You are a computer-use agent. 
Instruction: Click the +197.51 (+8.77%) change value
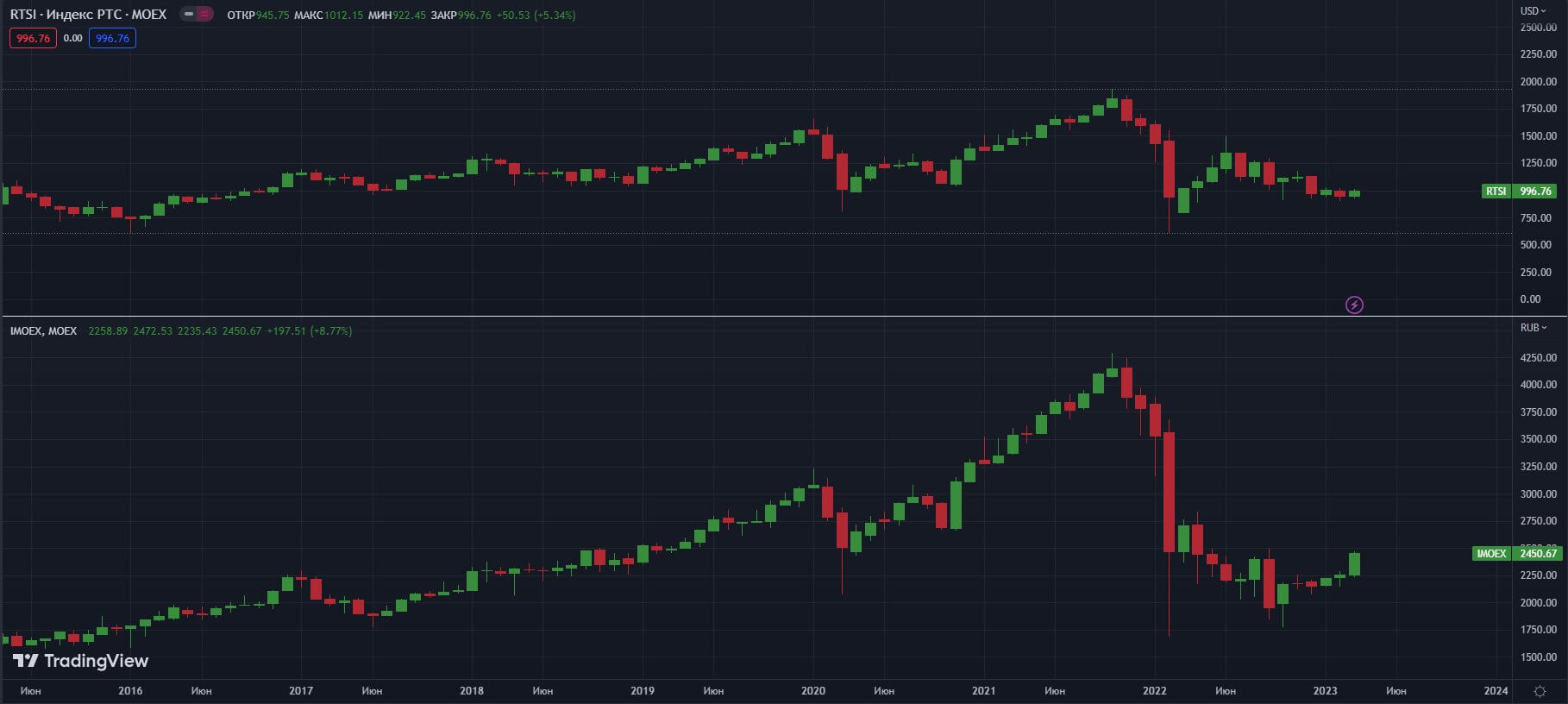pos(310,331)
